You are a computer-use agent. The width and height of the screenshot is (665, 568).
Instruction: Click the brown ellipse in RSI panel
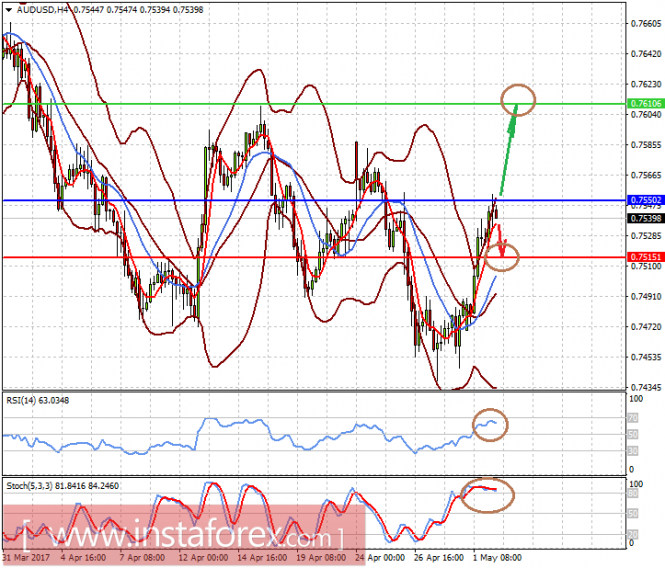pos(490,425)
